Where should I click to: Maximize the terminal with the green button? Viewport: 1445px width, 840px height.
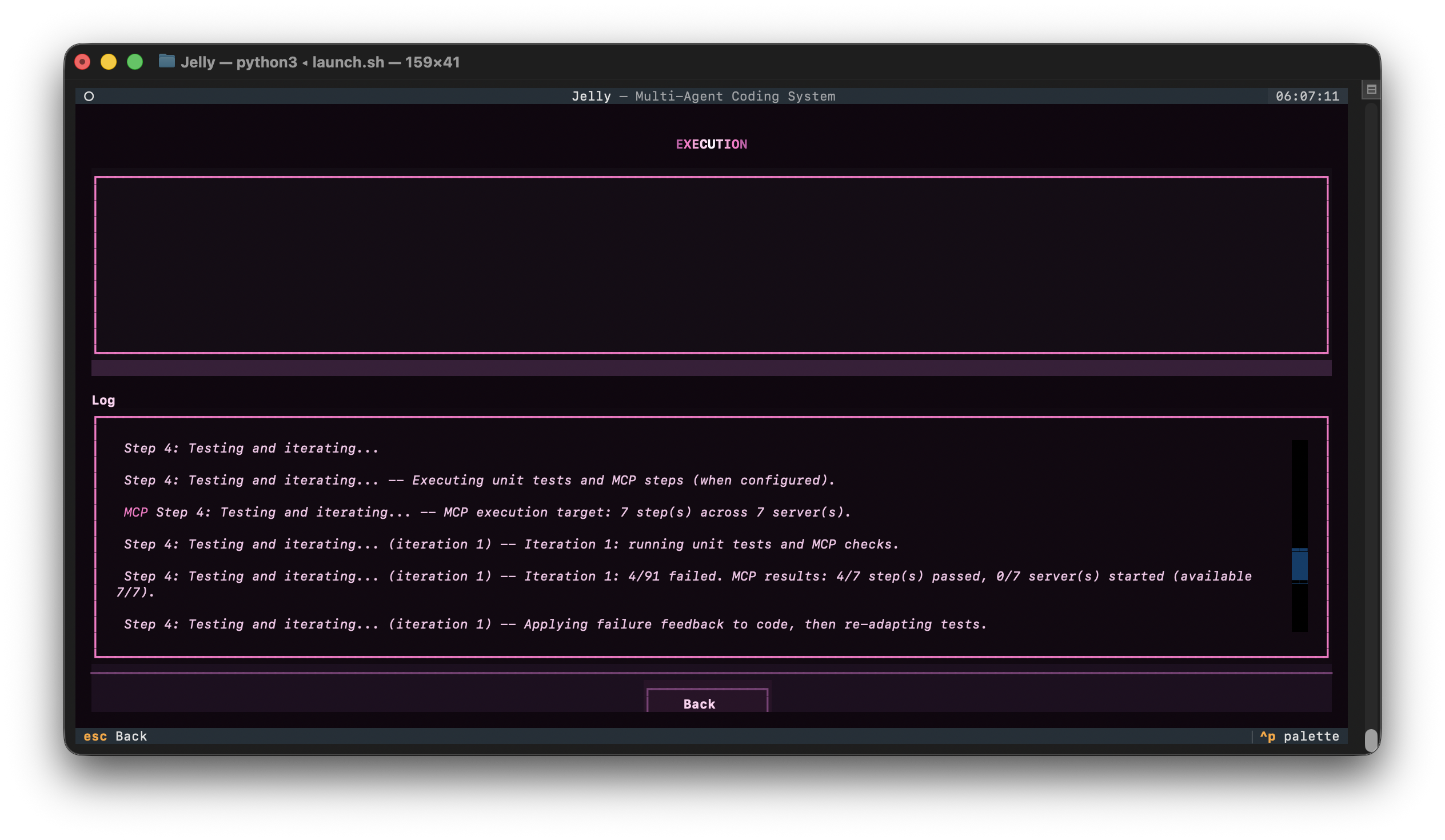(x=135, y=62)
